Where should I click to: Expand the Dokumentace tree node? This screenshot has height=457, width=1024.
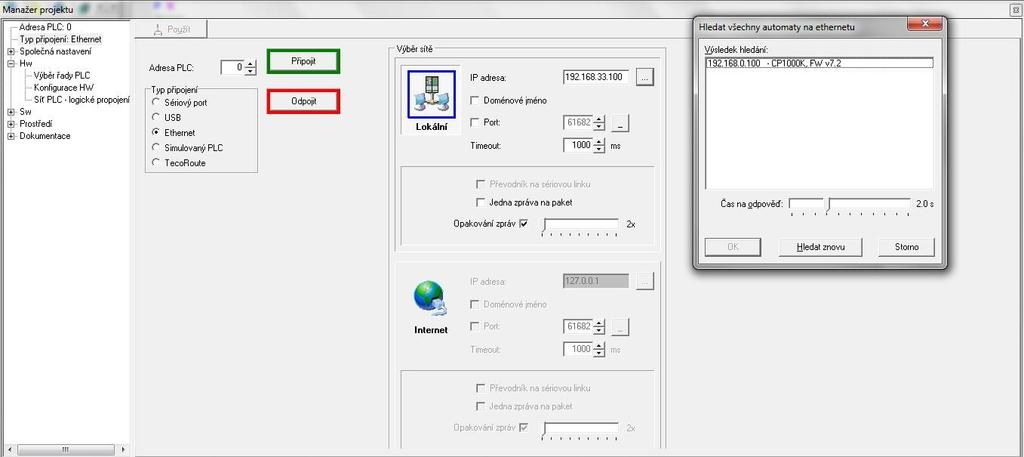[x=11, y=136]
